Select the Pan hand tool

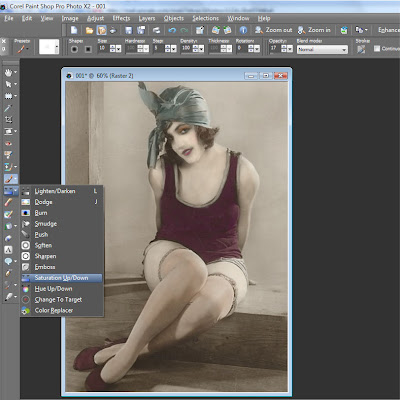tap(8, 72)
